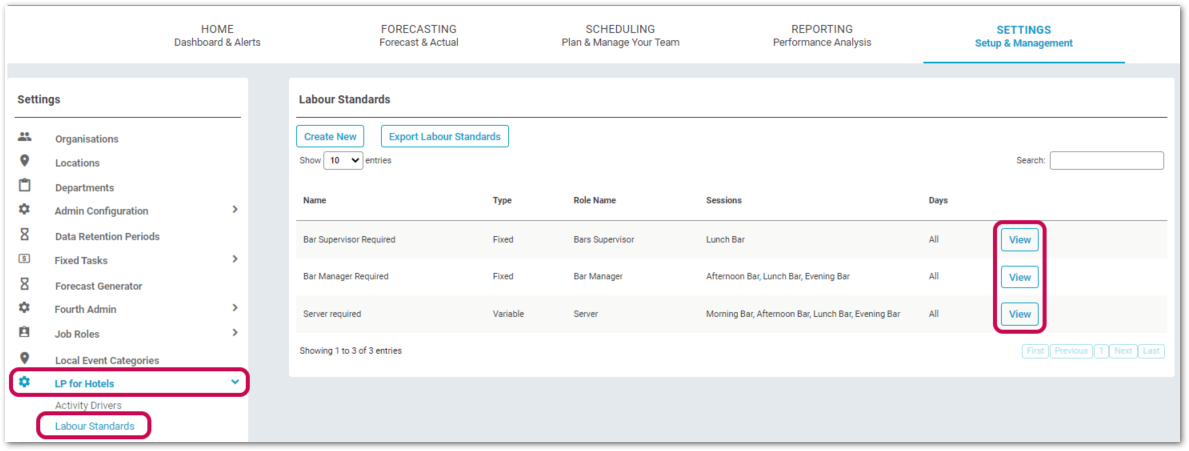
Task: Sort by the Type column header
Action: point(502,201)
